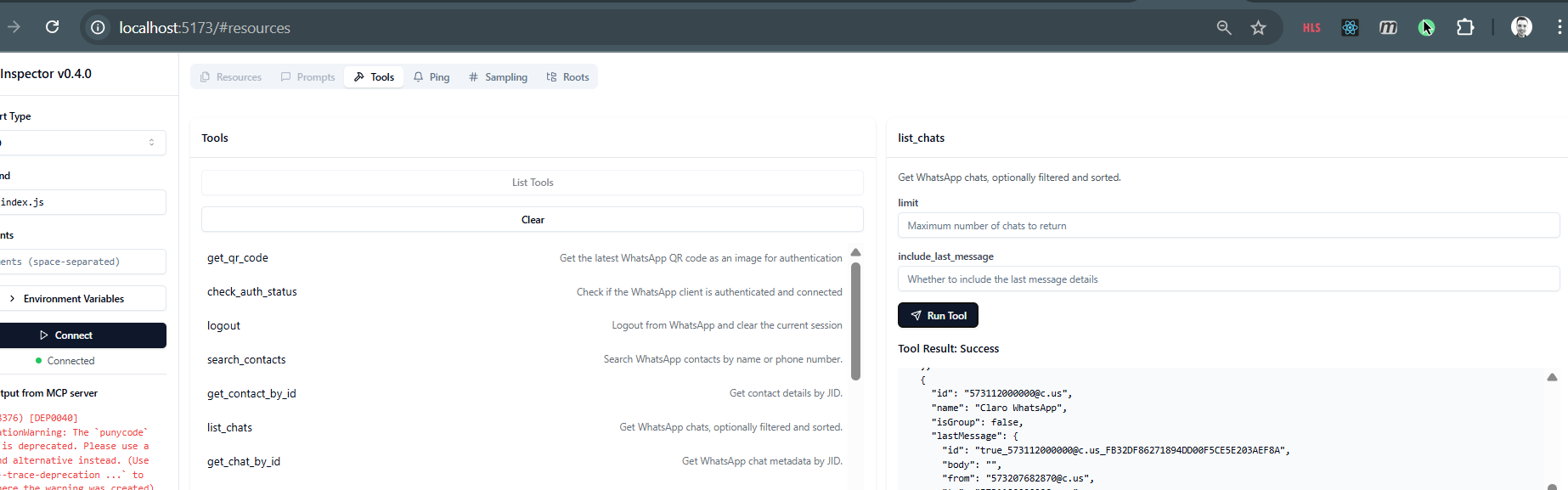The width and height of the screenshot is (1568, 490).
Task: Open the HLS extension icon
Action: [1311, 28]
